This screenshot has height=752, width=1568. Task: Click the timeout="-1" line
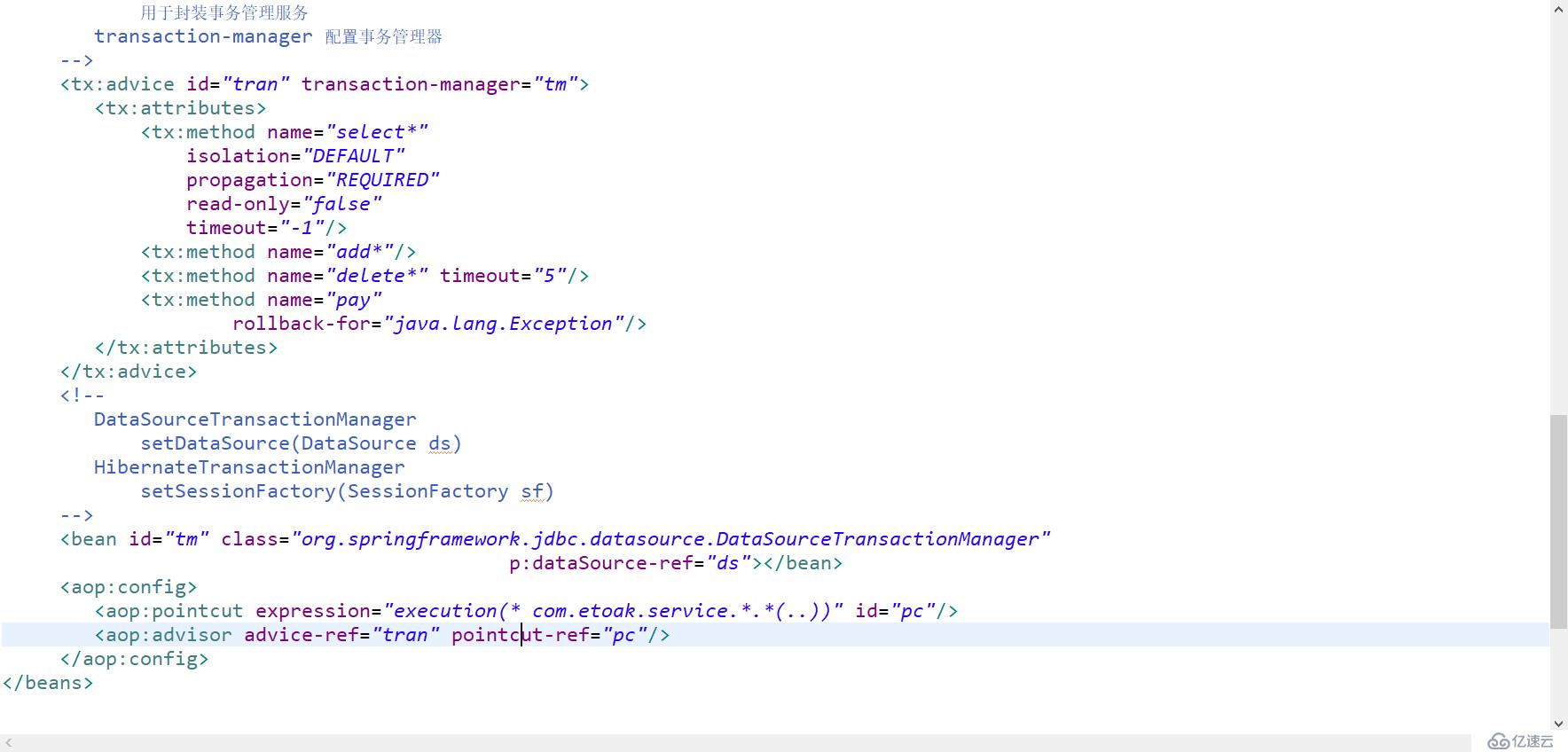coord(266,228)
